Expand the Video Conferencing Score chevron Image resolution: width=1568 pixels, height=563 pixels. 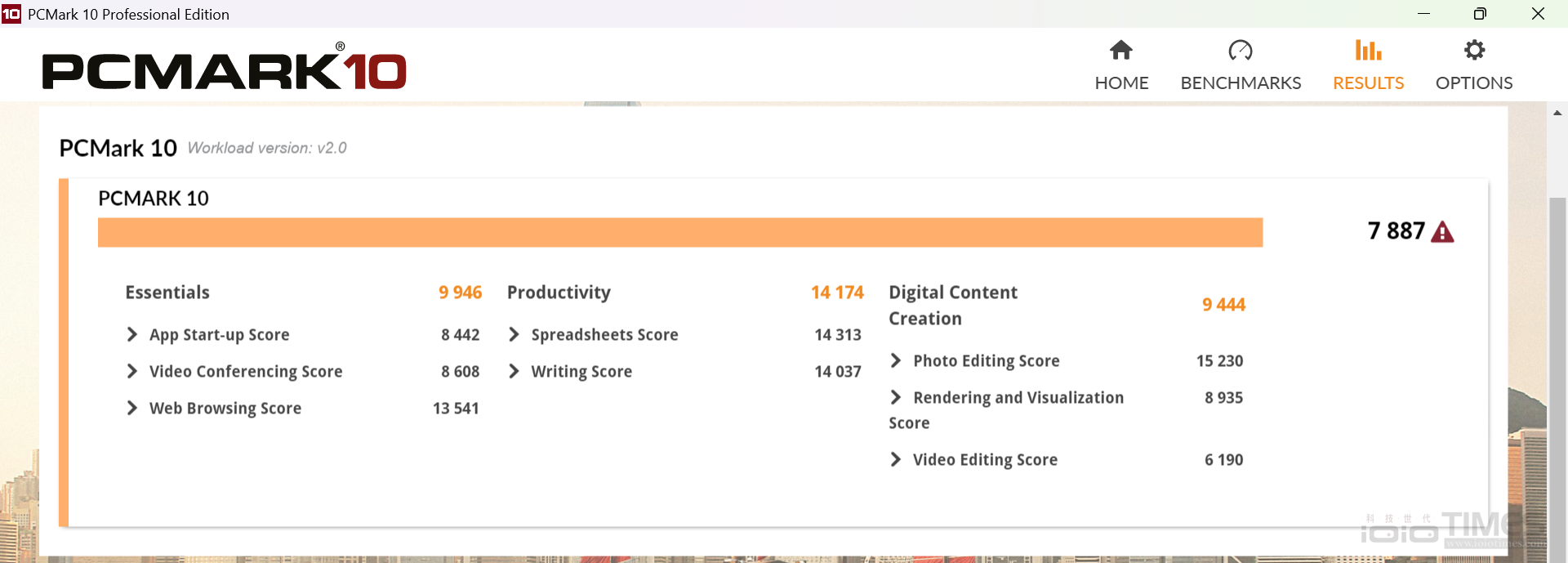pos(132,371)
